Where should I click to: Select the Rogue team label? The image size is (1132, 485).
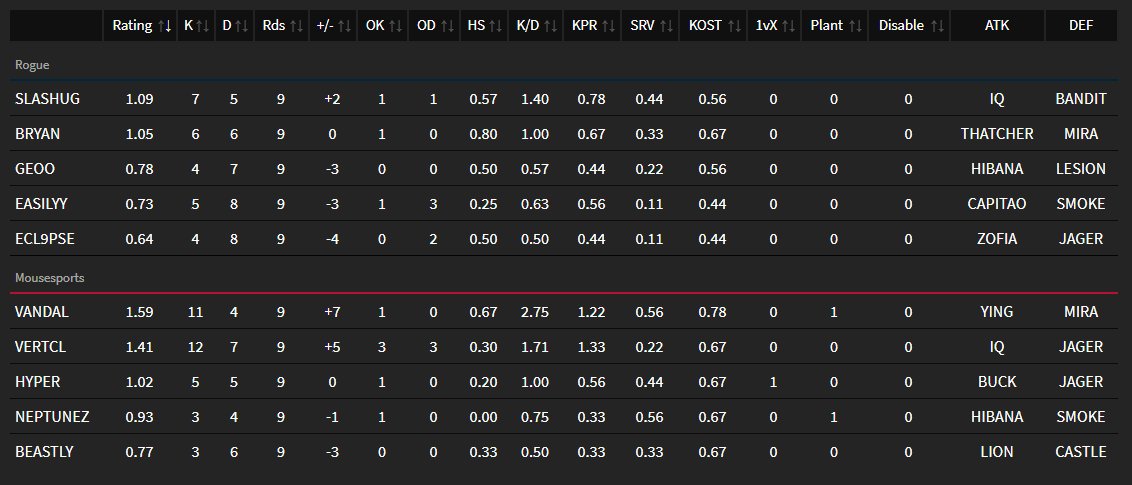pos(32,65)
